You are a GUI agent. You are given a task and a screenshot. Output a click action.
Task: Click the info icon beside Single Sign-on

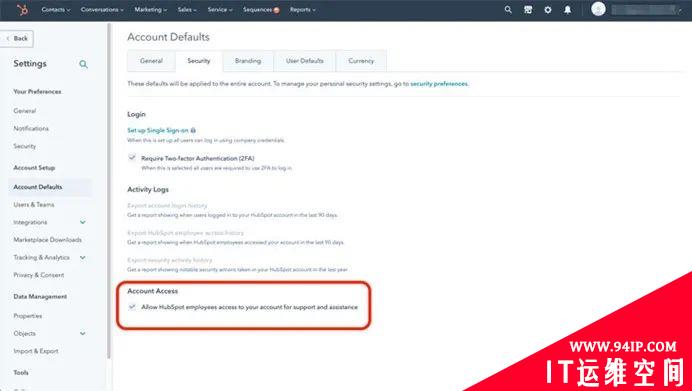[193, 130]
